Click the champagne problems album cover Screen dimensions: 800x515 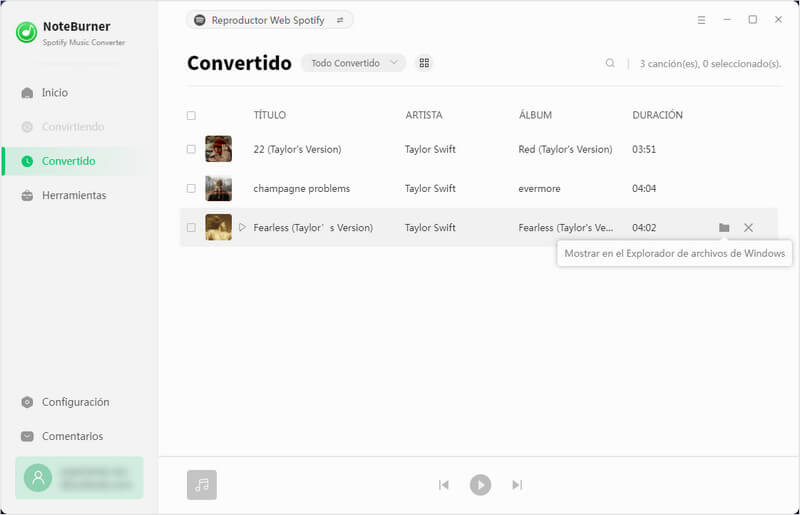point(218,188)
